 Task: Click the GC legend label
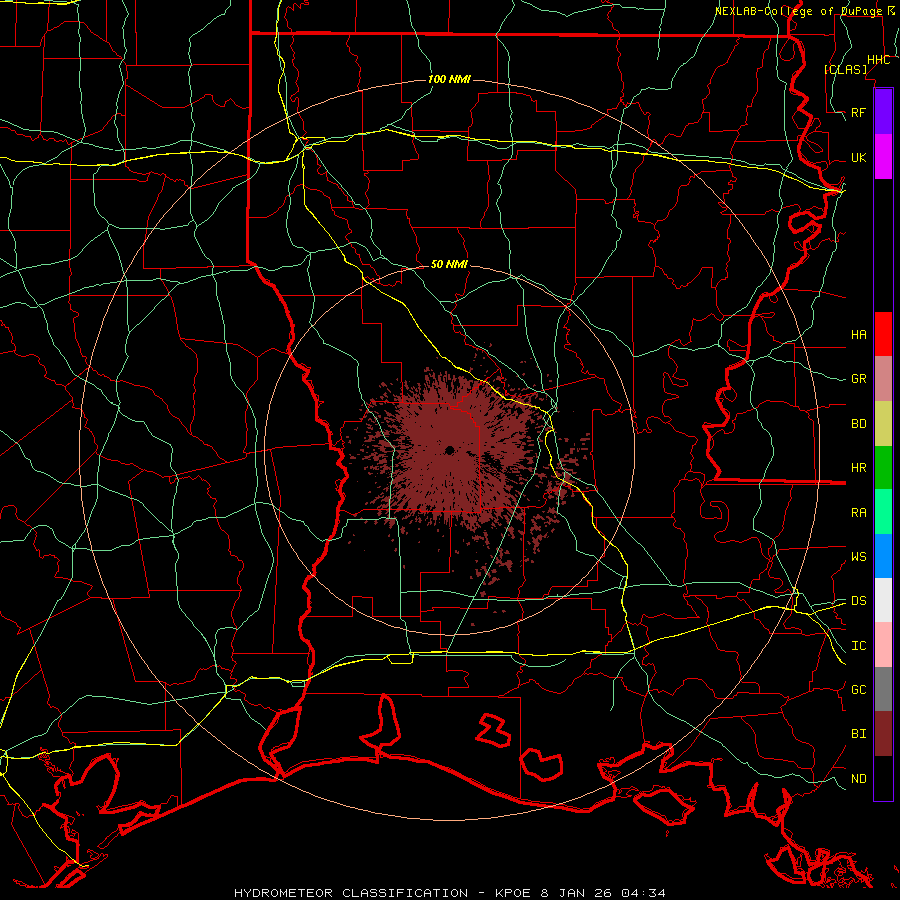tap(859, 689)
